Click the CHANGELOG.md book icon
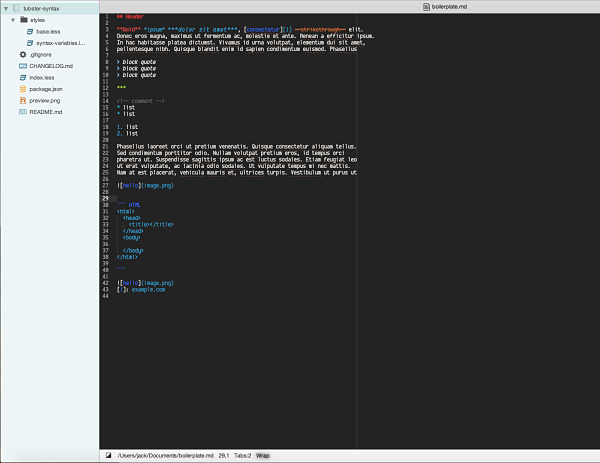600x463 pixels. (x=23, y=66)
